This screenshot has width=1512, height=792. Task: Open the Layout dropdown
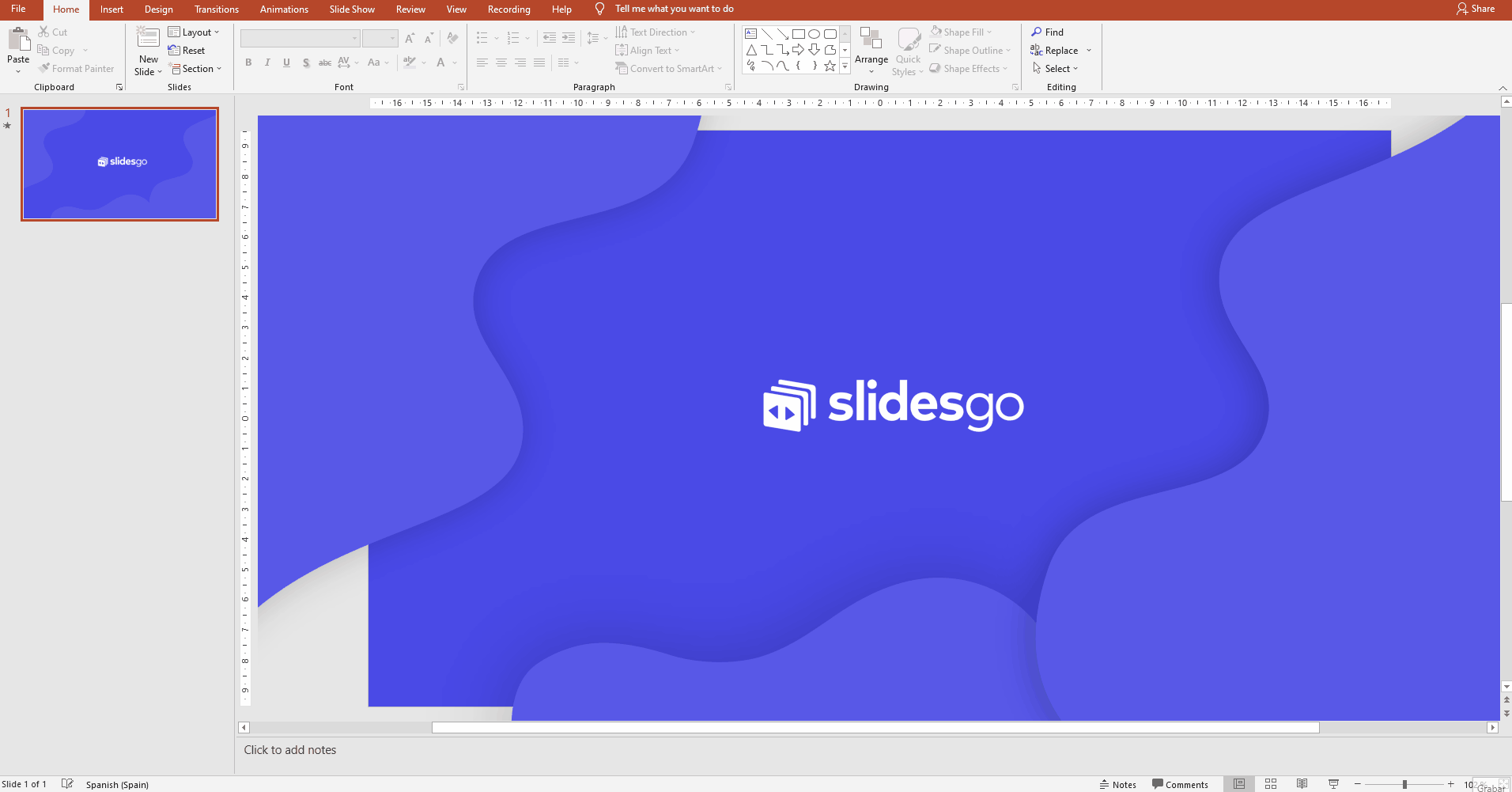[x=195, y=32]
